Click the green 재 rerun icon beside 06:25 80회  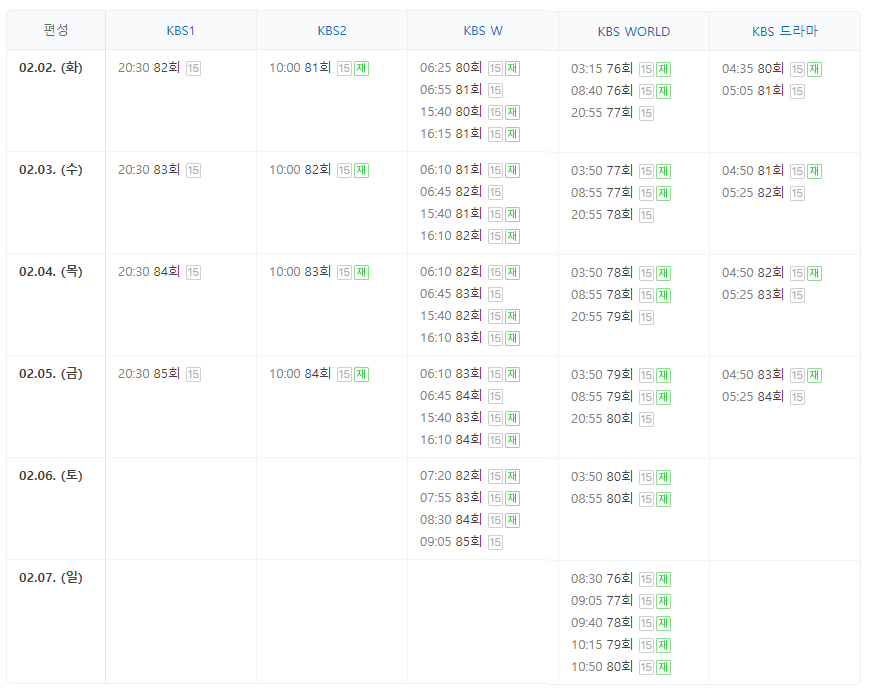[x=513, y=68]
